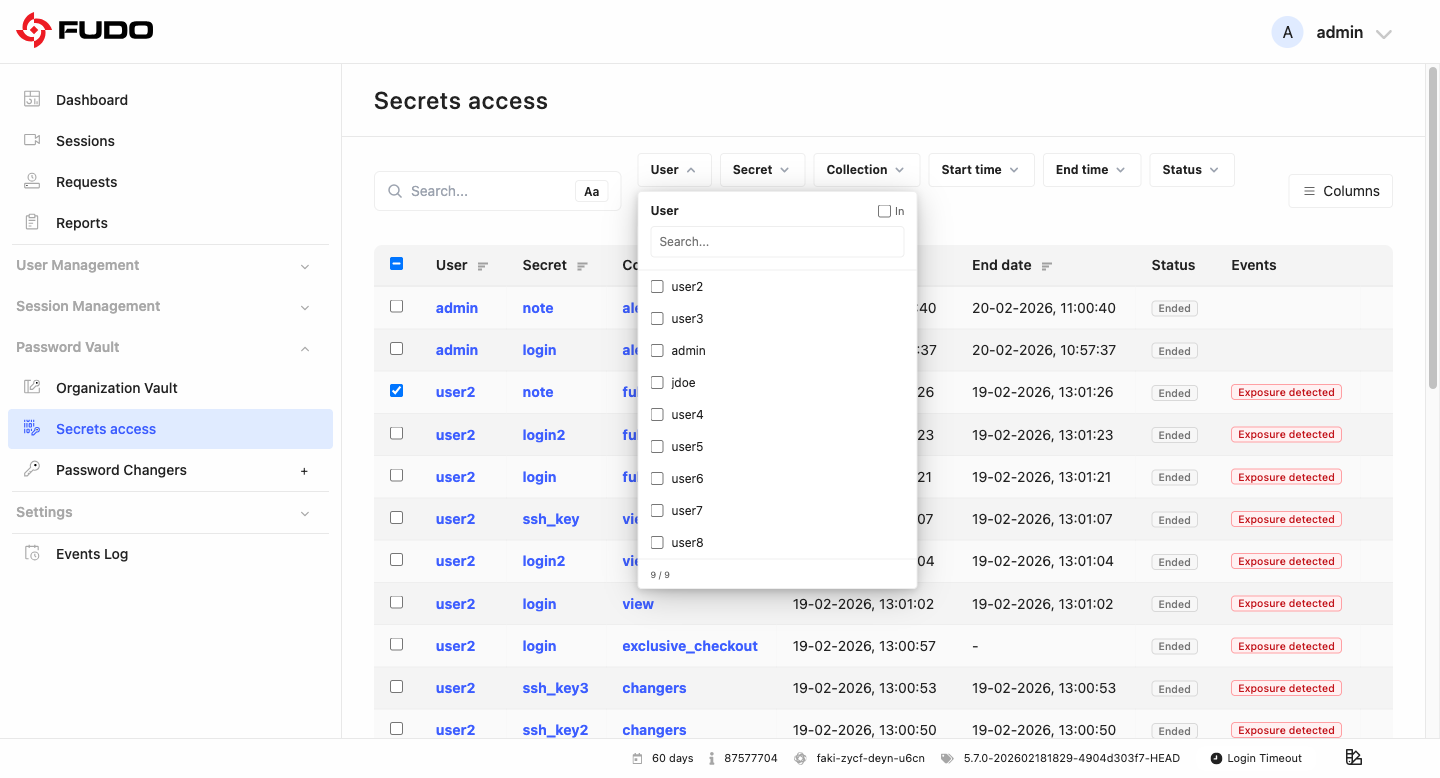
Task: Close the User filter dropdown
Action: coord(674,170)
